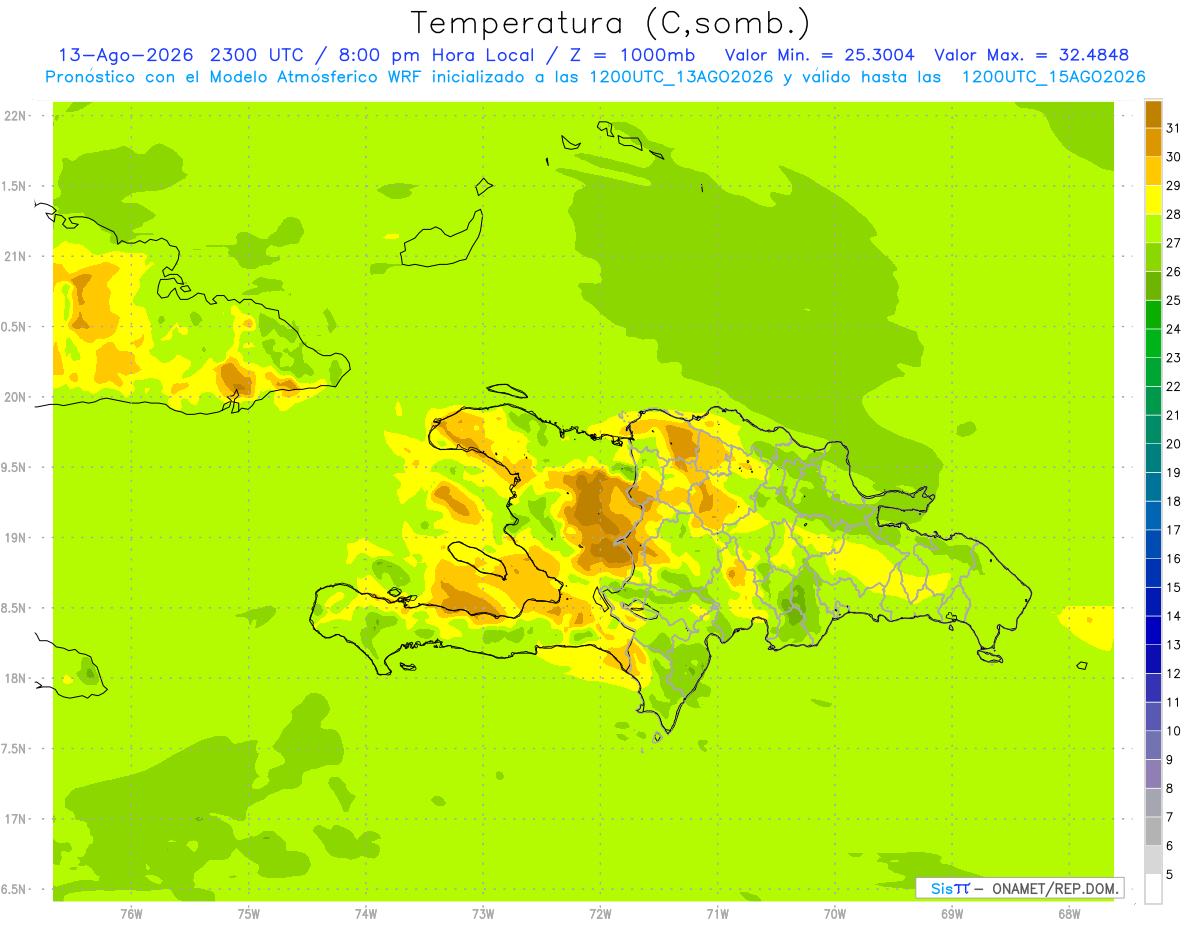Image resolution: width=1200 pixels, height=927 pixels.
Task: Click the '70W' longitude axis label
Action: pos(835,915)
